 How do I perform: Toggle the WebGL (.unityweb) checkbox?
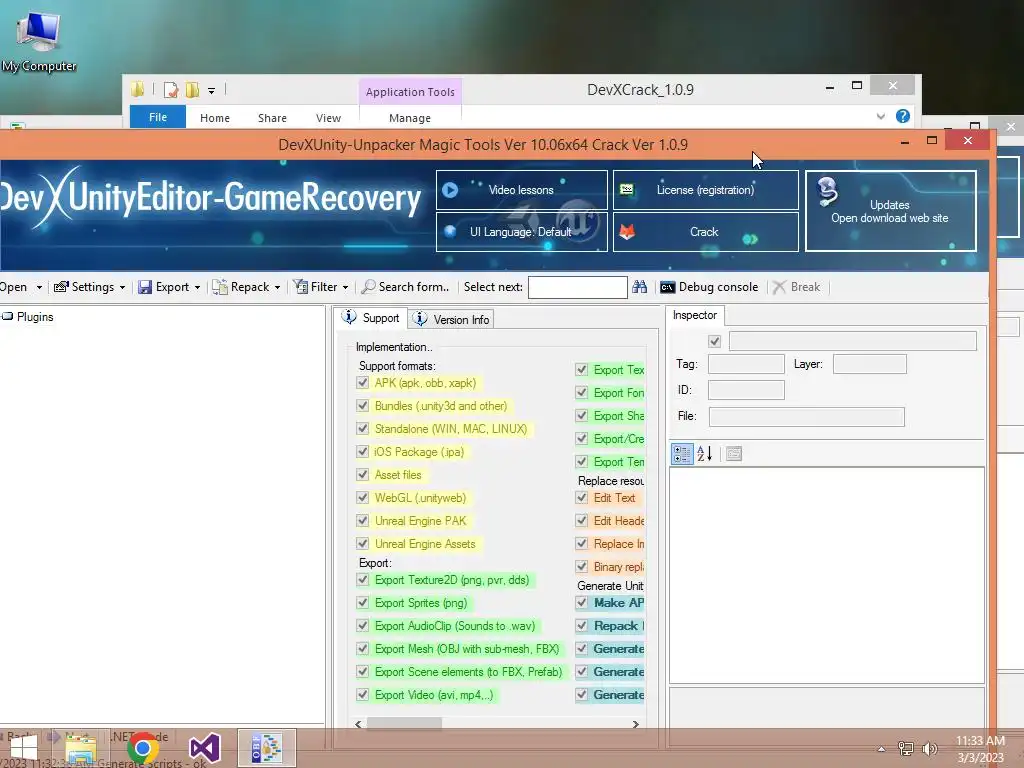[x=362, y=498]
